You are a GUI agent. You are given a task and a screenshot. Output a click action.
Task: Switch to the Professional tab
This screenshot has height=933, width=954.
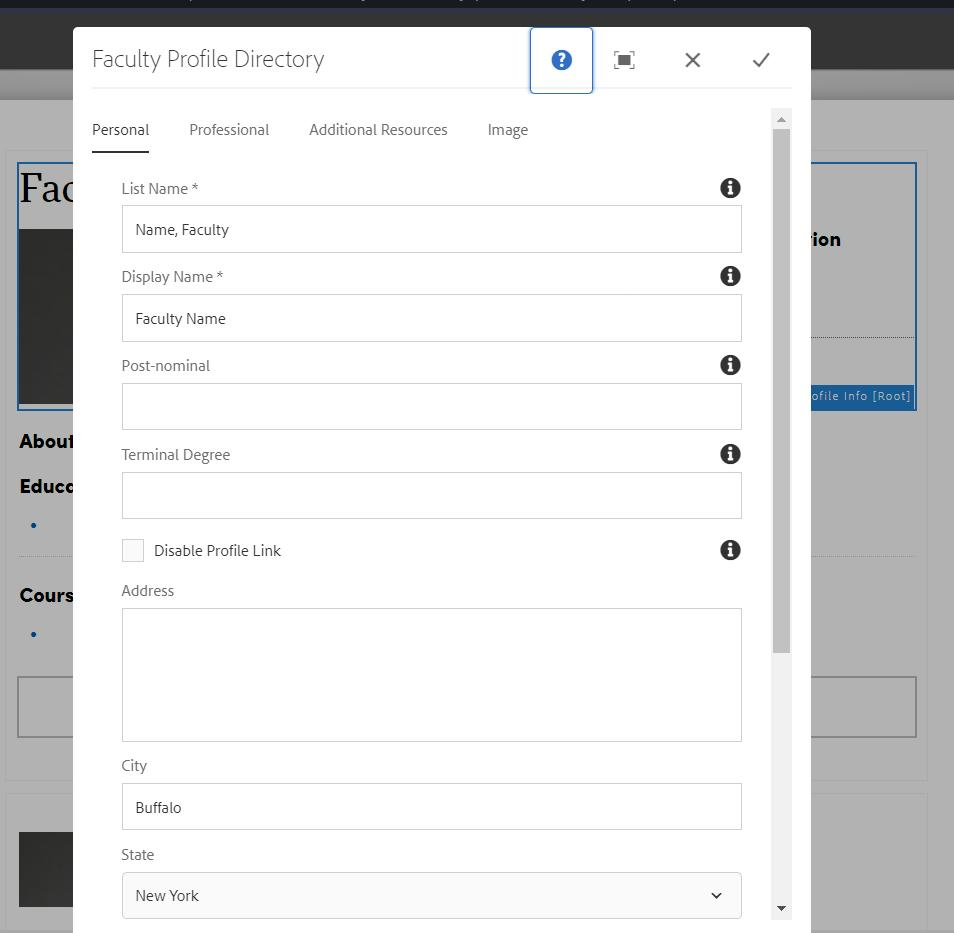(x=229, y=130)
